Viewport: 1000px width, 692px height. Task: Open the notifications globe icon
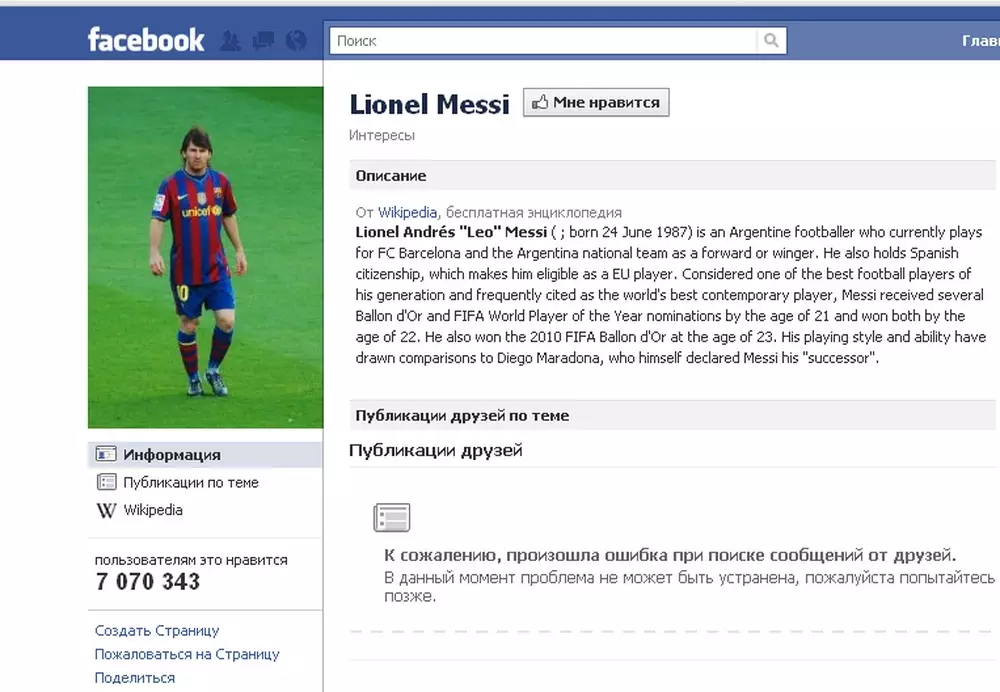pyautogui.click(x=295, y=41)
